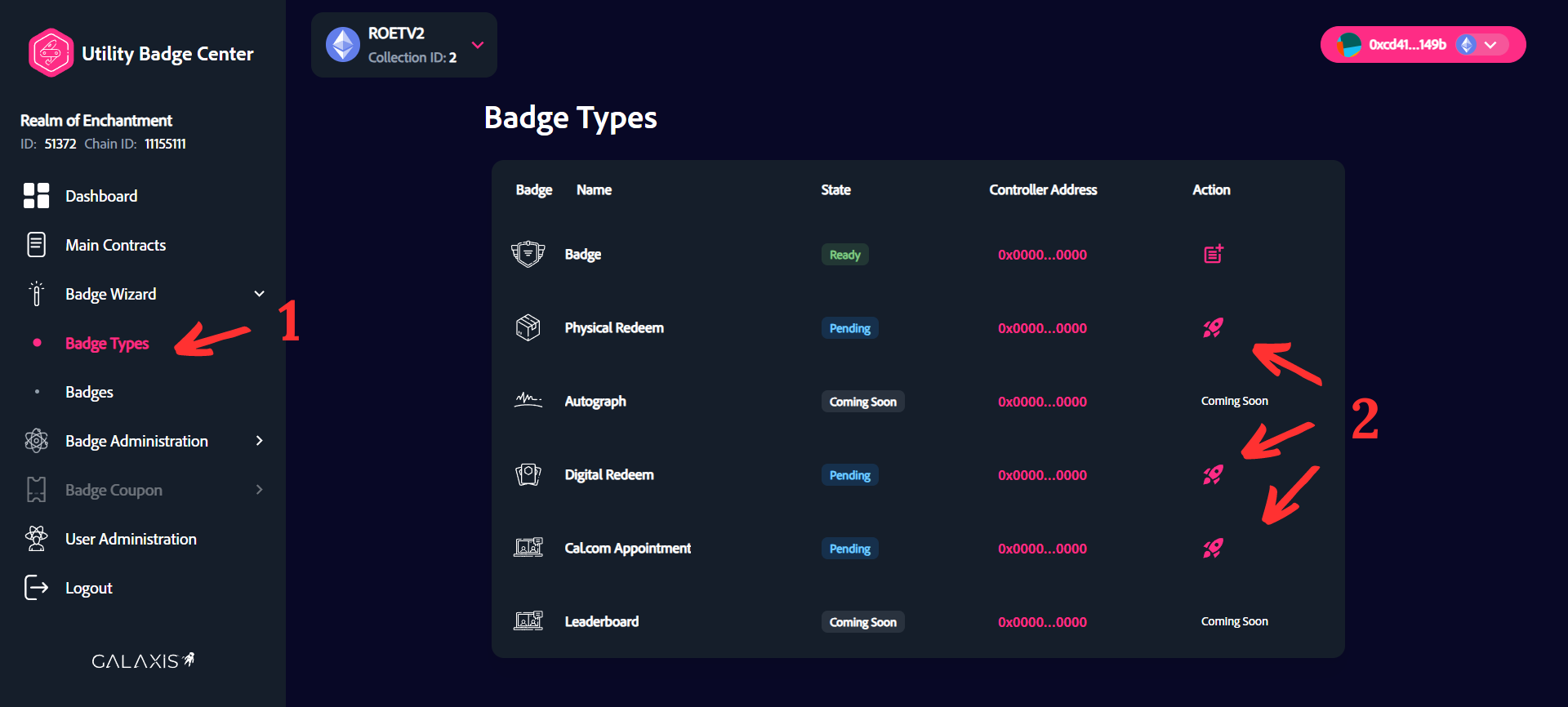Collapse the Badge Wizard menu chevron
Screen dimensions: 1568x707
tap(259, 294)
